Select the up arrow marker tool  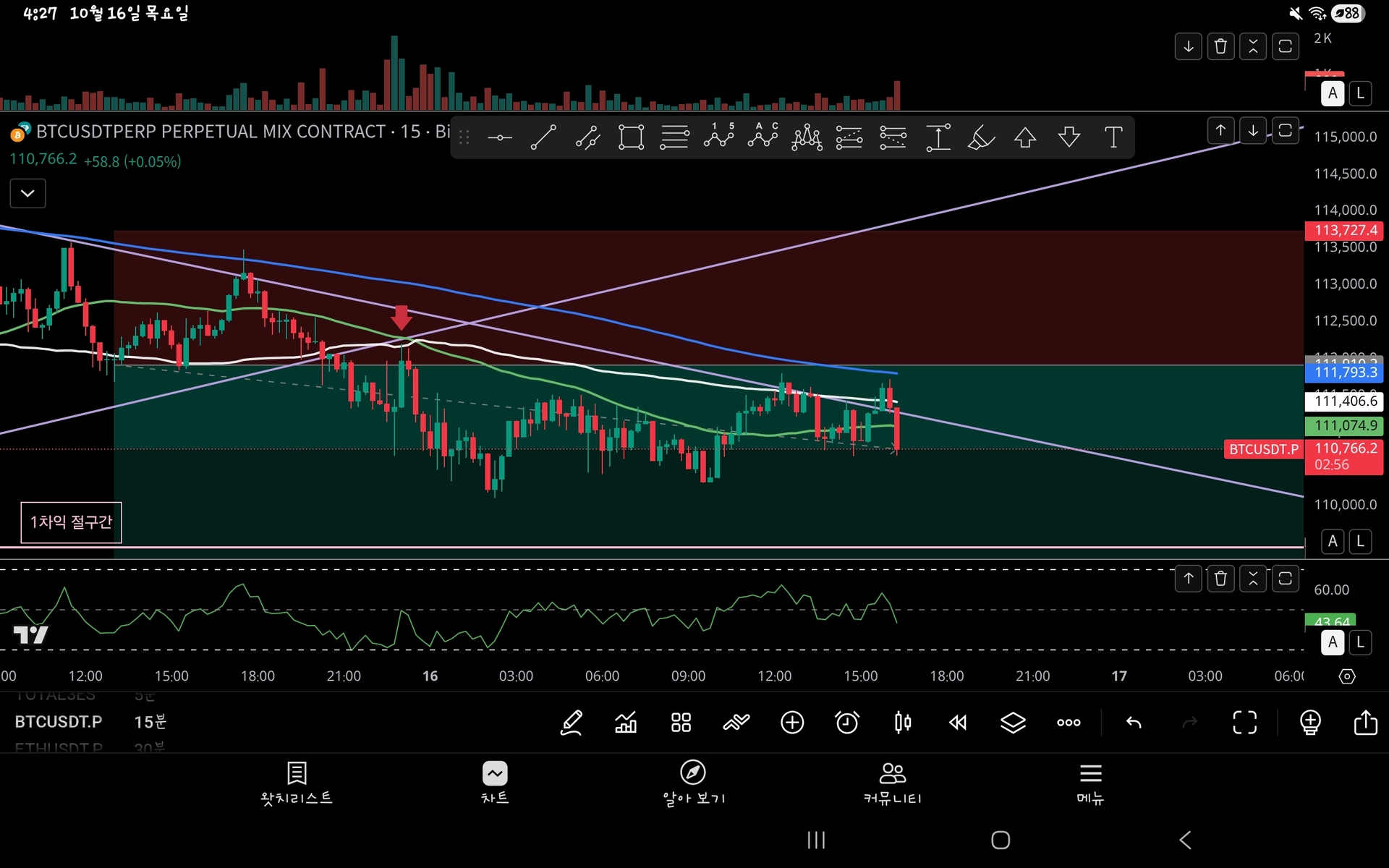tap(1025, 137)
